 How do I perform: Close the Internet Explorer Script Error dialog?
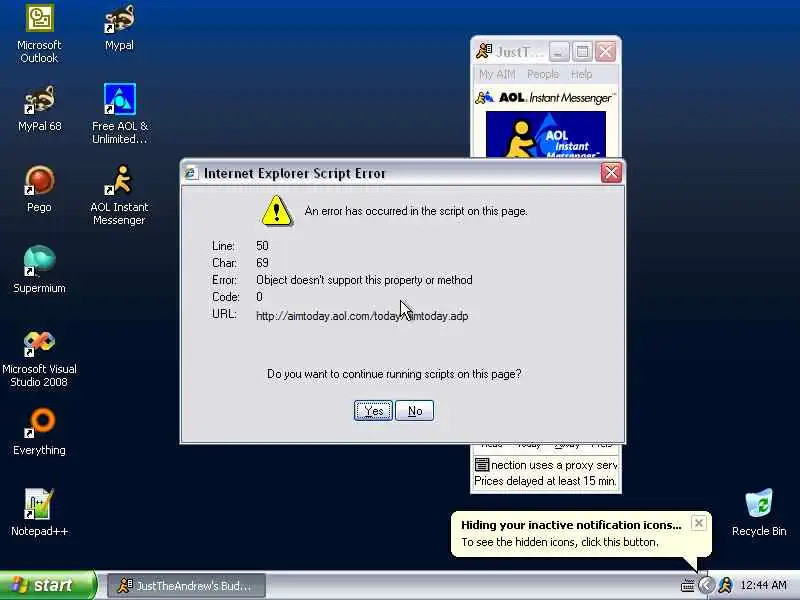tap(611, 173)
